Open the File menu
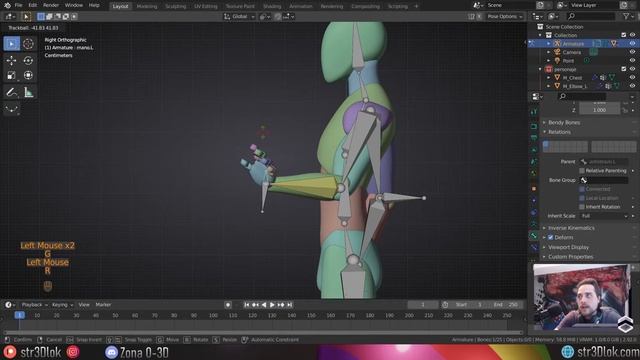 [x=18, y=5]
